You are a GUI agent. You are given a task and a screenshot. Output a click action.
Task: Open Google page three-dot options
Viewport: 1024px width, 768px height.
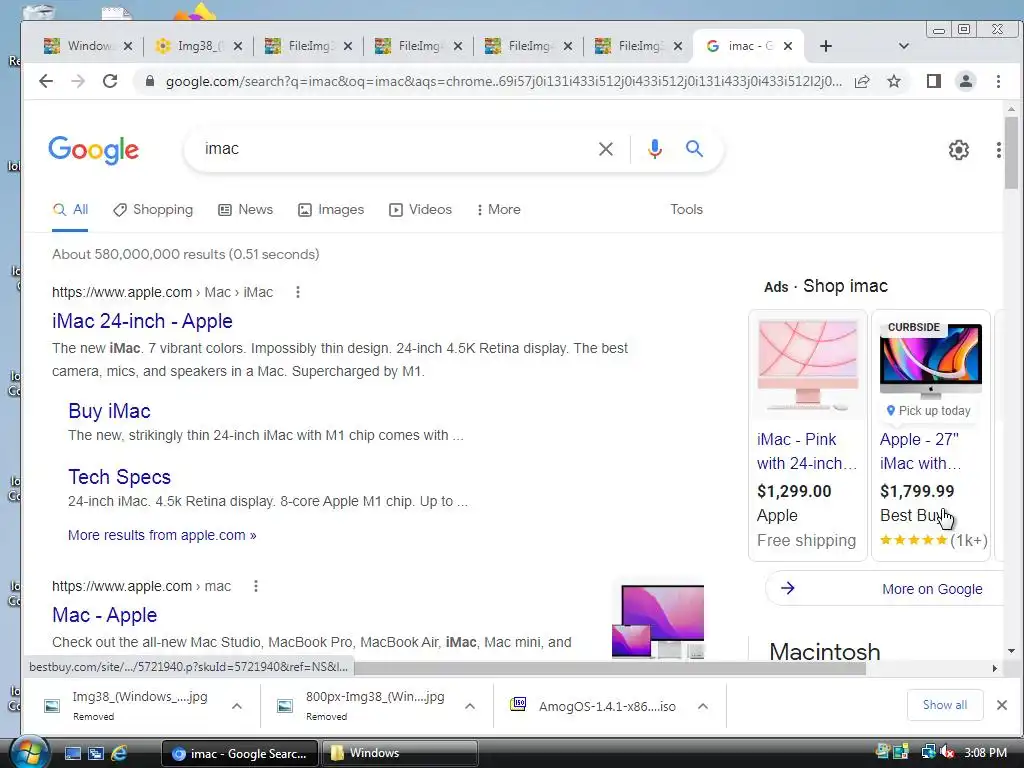(x=998, y=150)
